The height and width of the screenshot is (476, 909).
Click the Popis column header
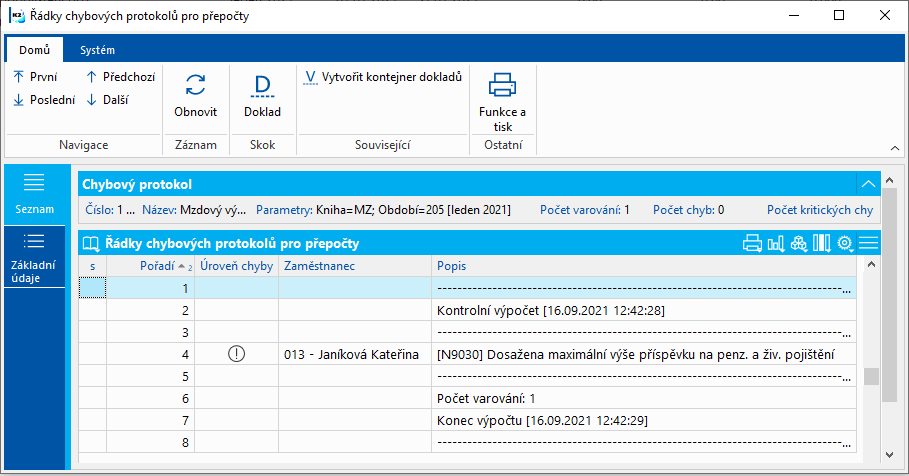tap(644, 266)
